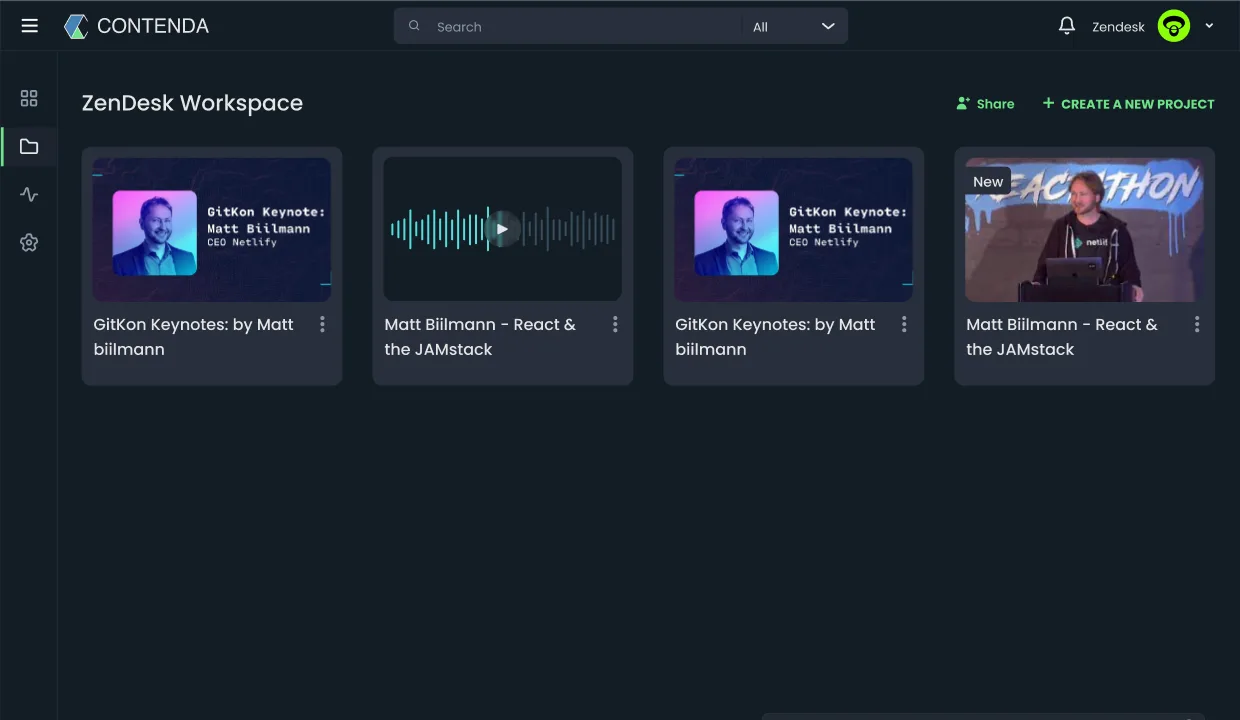Click Share workspace button
The width and height of the screenshot is (1240, 720).
tap(985, 104)
